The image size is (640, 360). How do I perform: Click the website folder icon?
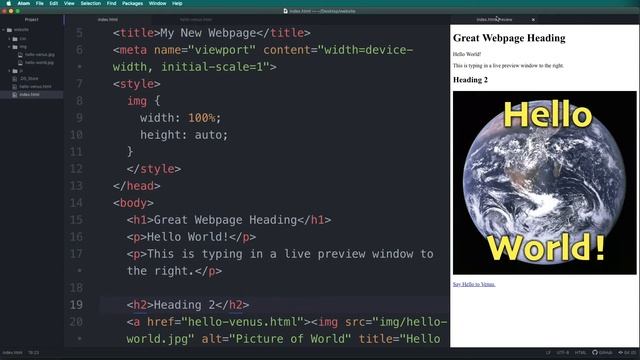[9, 30]
